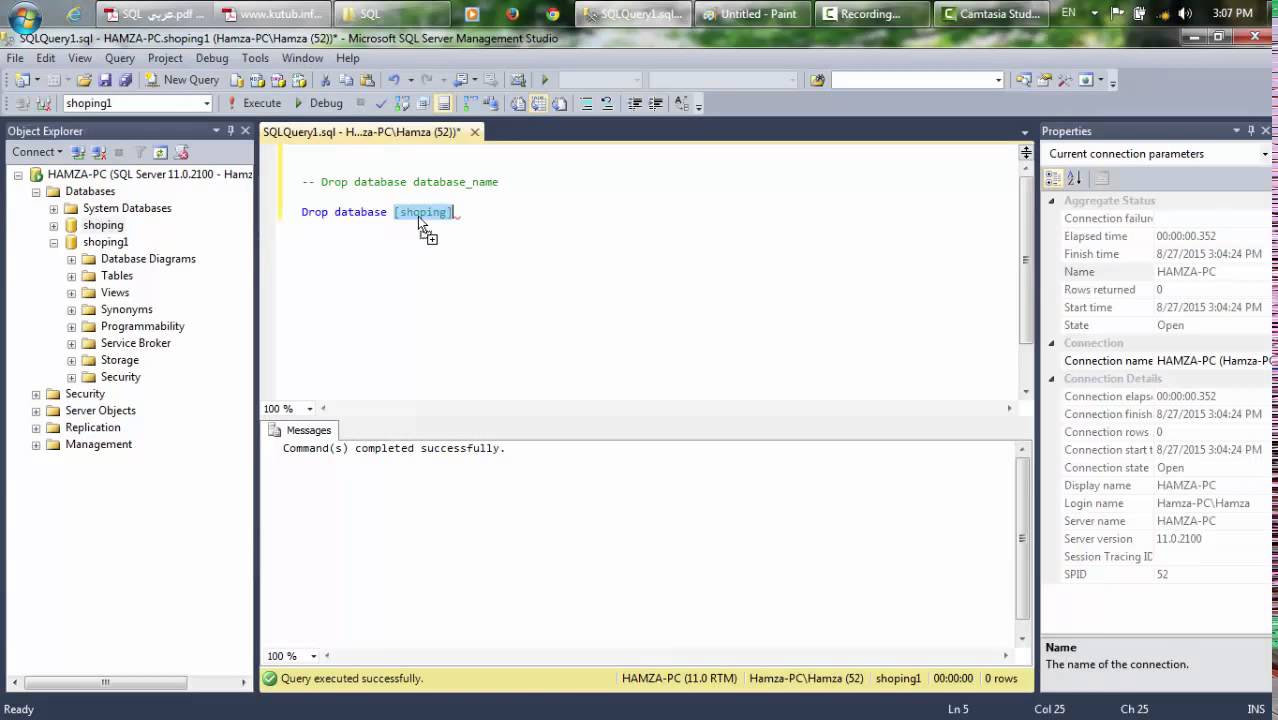Click the Alphabetical sort icon in Properties
Image resolution: width=1278 pixels, height=720 pixels.
(1074, 178)
